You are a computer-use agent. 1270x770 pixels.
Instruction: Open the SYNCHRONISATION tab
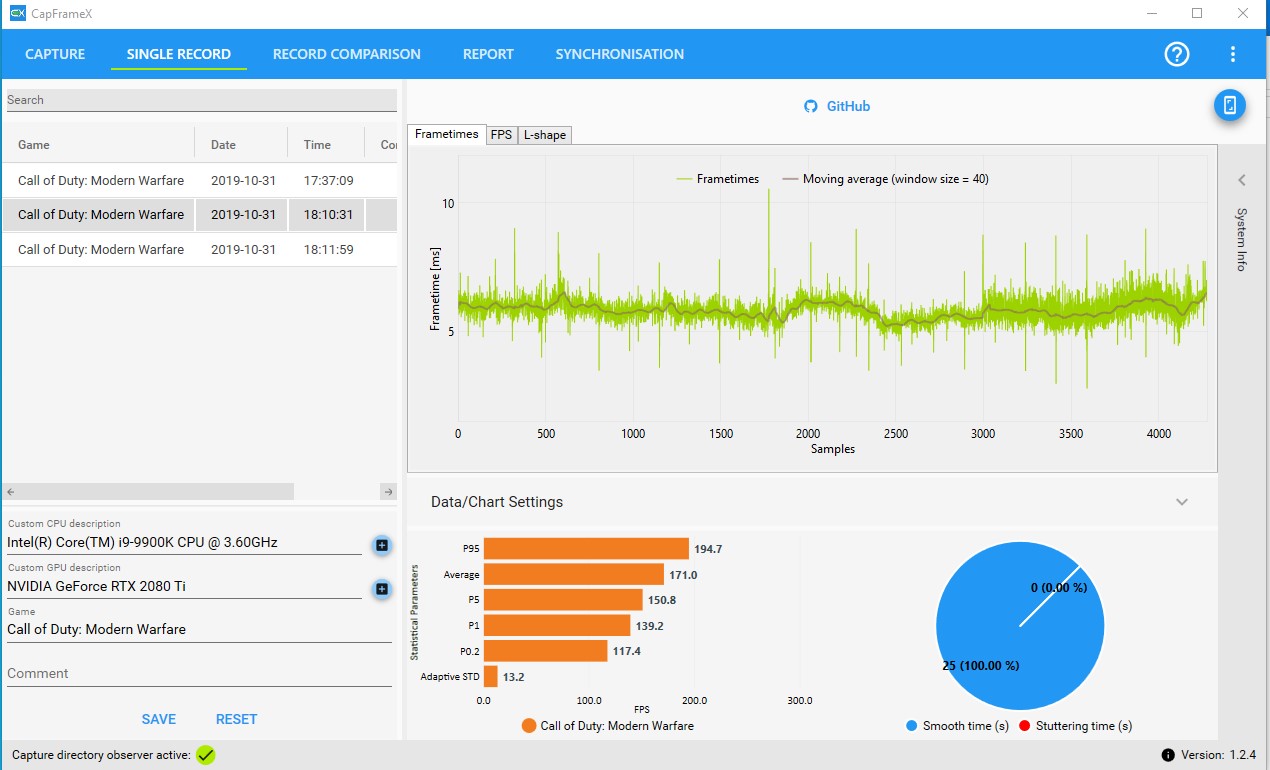(x=620, y=54)
